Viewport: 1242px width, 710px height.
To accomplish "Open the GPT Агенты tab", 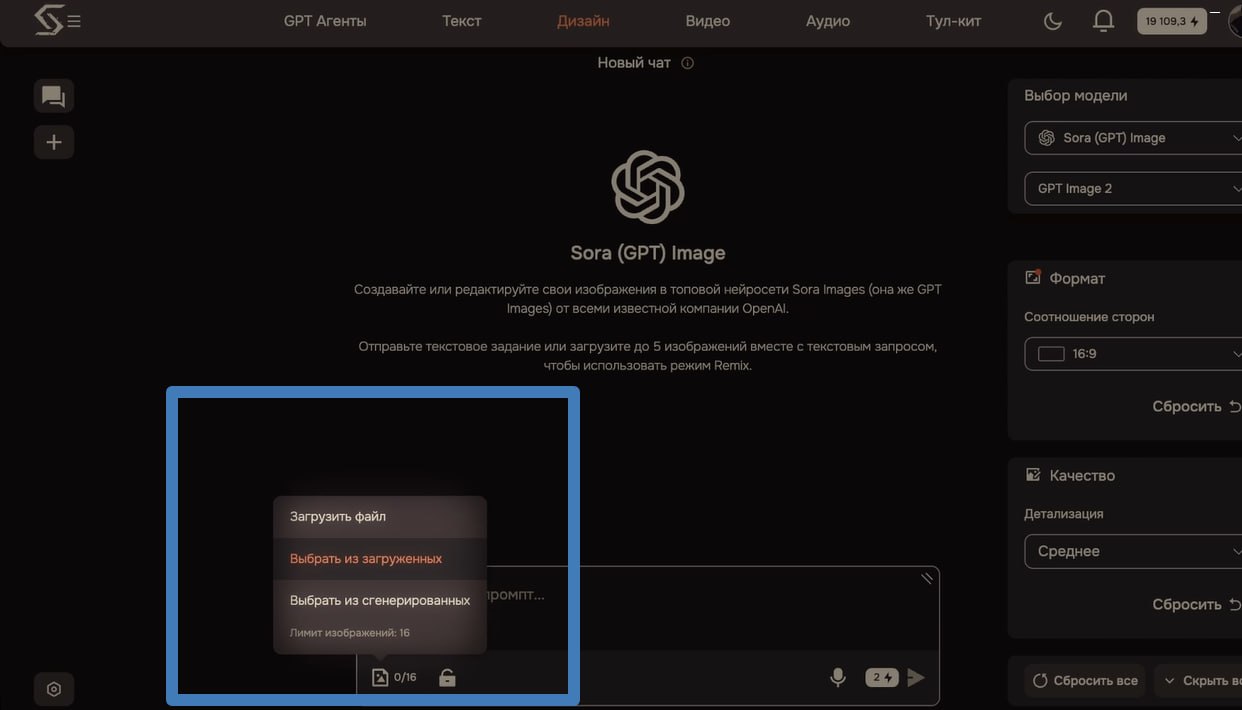I will pos(325,21).
